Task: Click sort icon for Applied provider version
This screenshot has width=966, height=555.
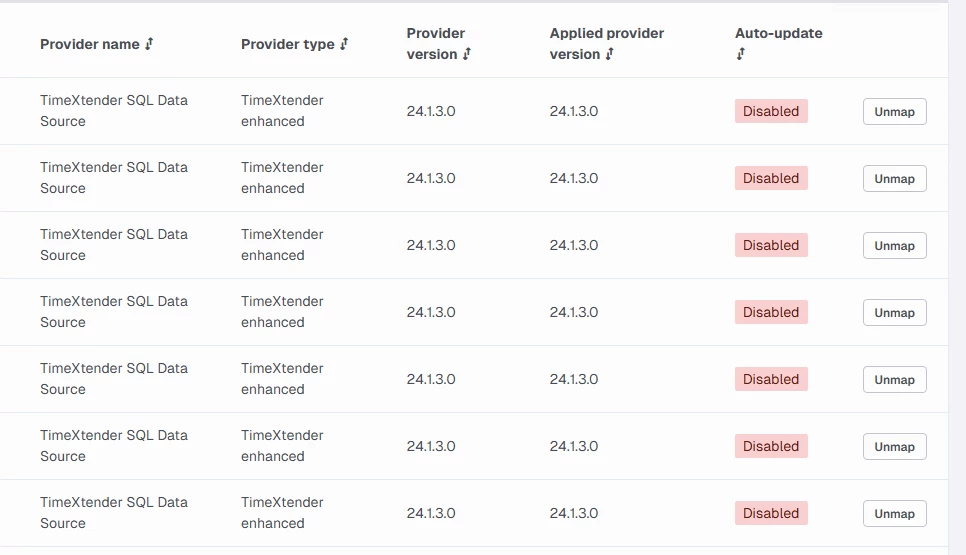Action: (609, 54)
